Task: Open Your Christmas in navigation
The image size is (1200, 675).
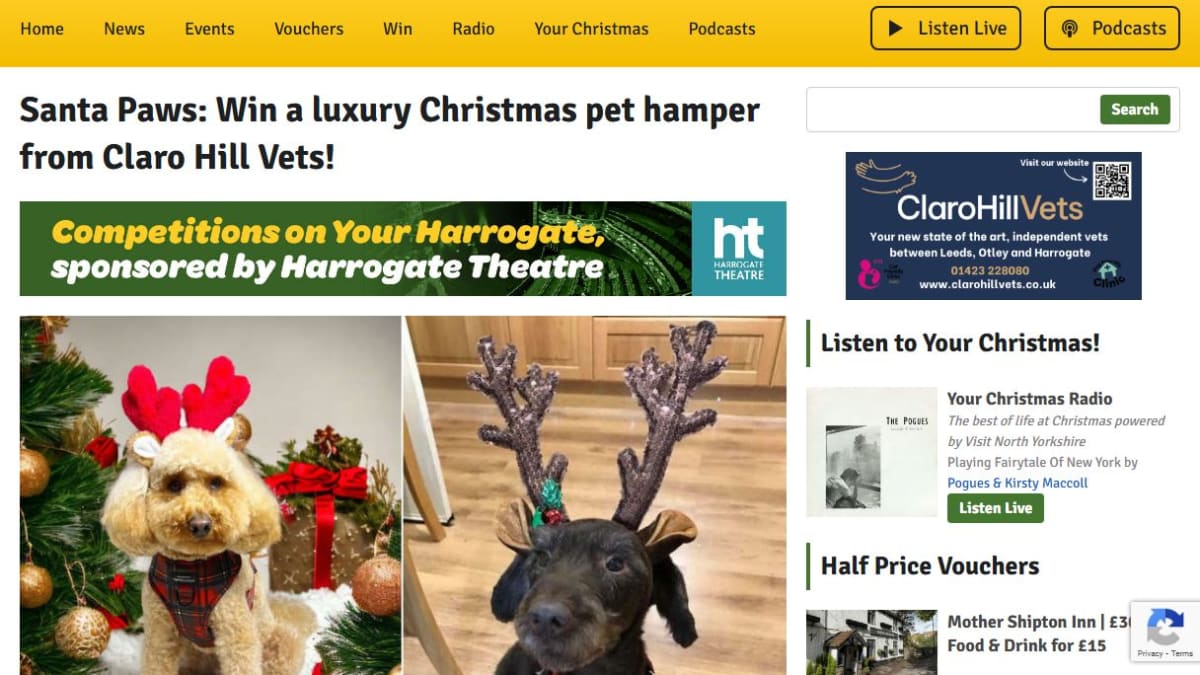Action: [591, 28]
